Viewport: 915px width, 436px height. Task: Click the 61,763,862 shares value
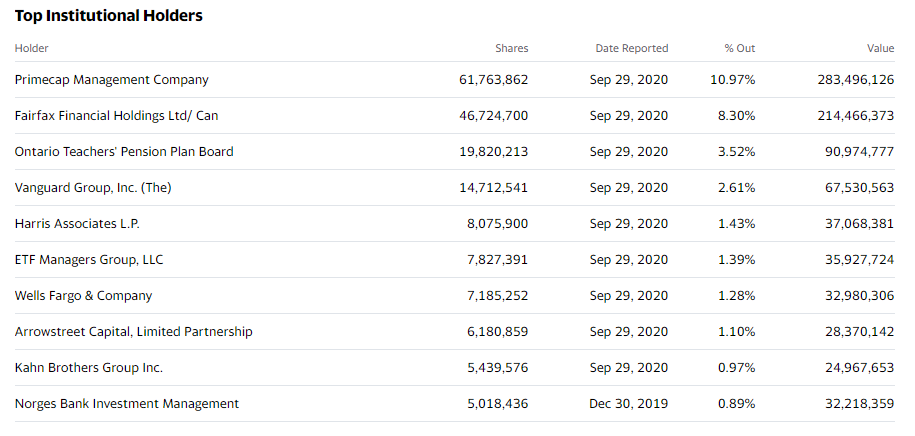[x=494, y=80]
